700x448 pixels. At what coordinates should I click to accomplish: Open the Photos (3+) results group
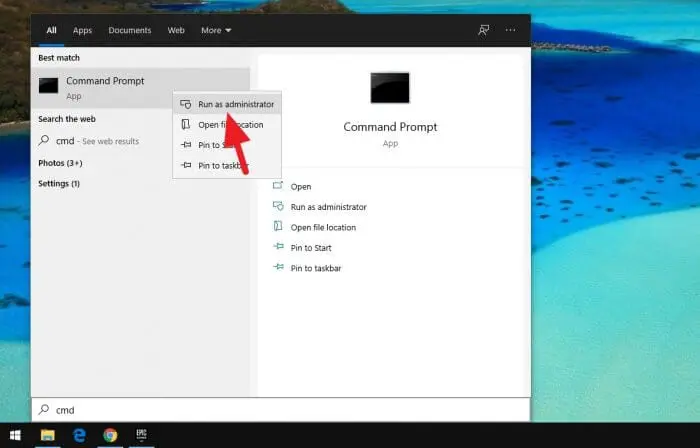click(60, 163)
